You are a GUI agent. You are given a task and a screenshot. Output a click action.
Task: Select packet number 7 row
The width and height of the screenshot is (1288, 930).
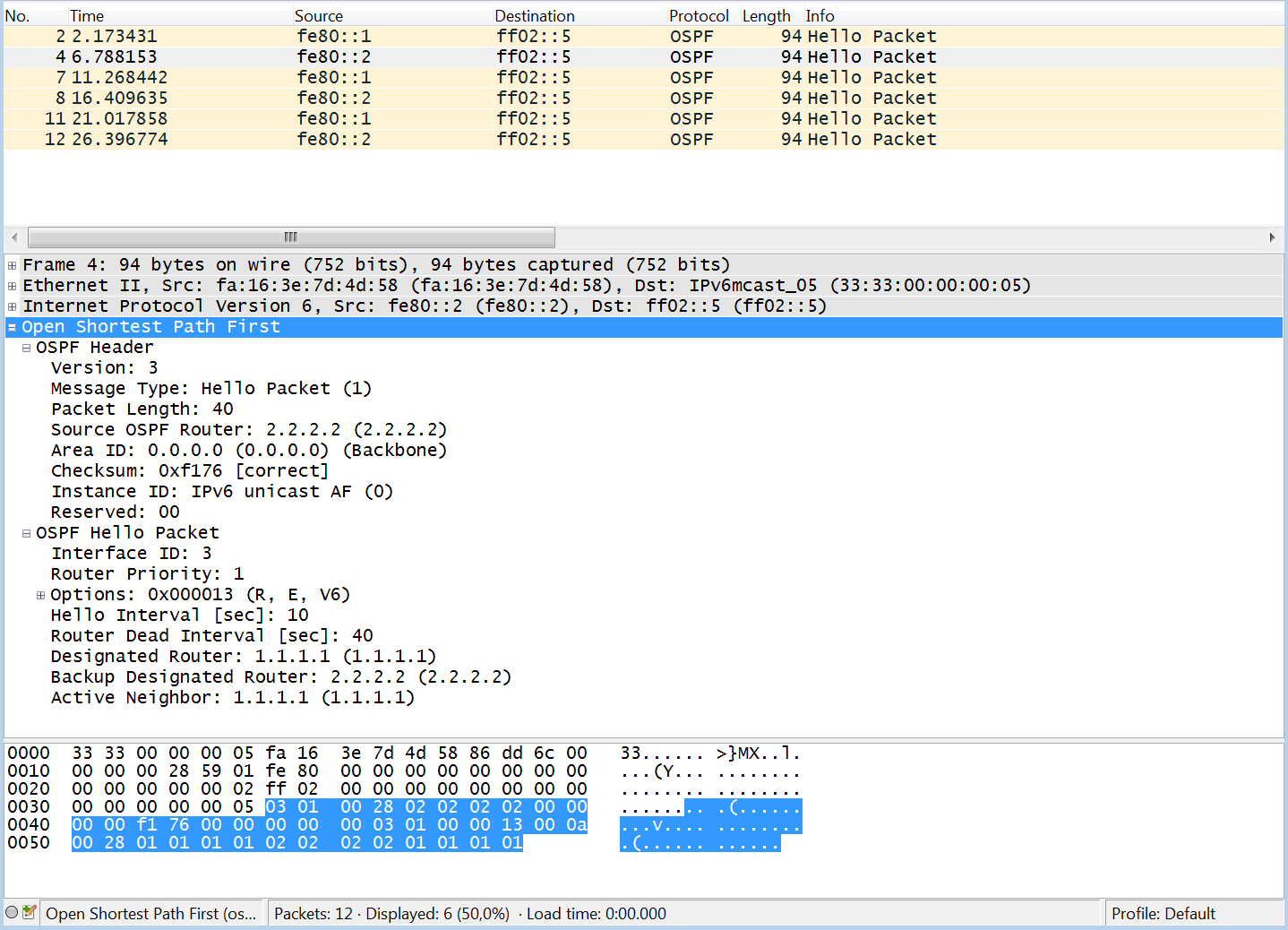[643, 77]
